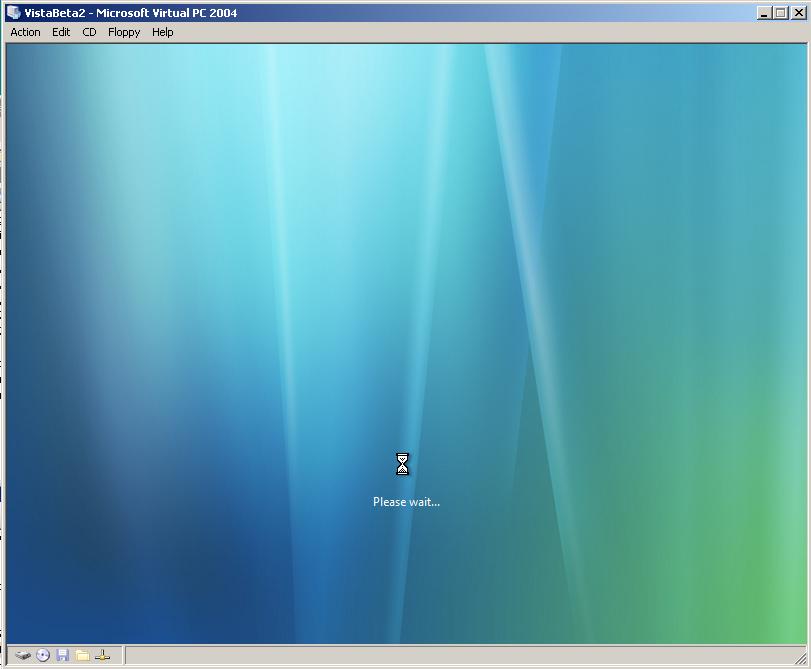
Task: Open the CD menu
Action: (89, 32)
